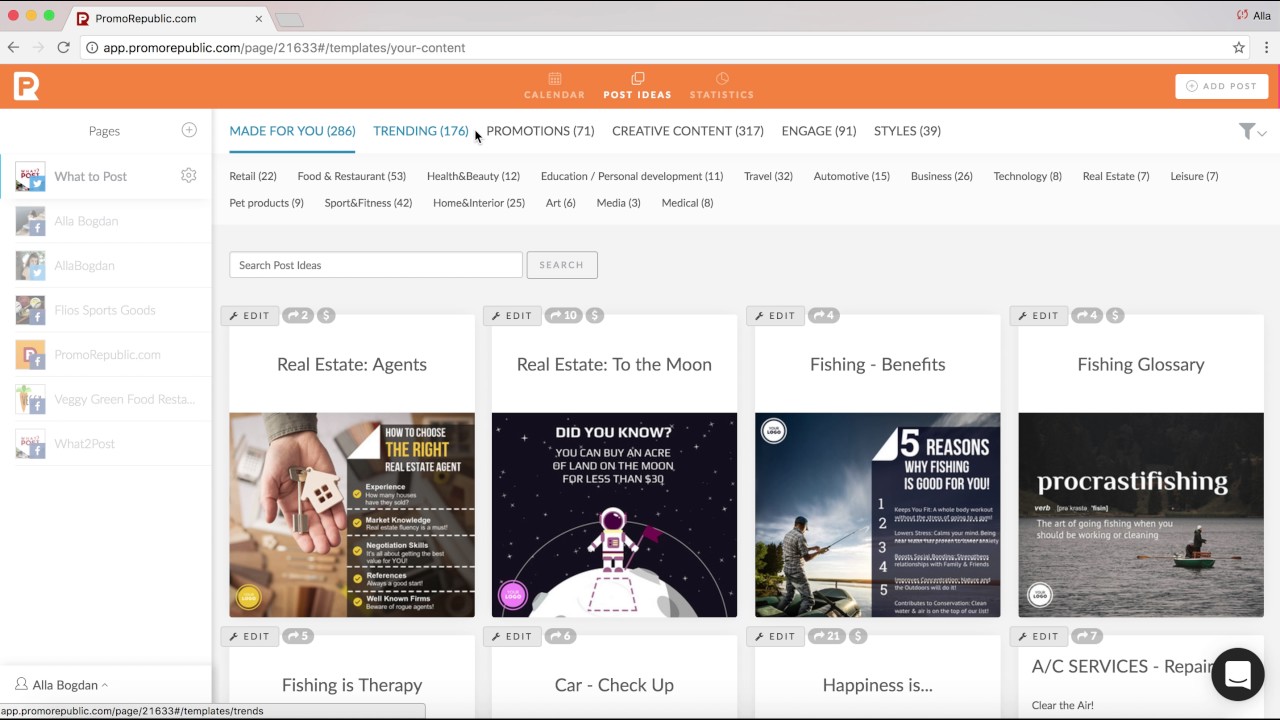This screenshot has height=720, width=1280.
Task: Filter by Health&Beauty (12)
Action: click(x=473, y=176)
